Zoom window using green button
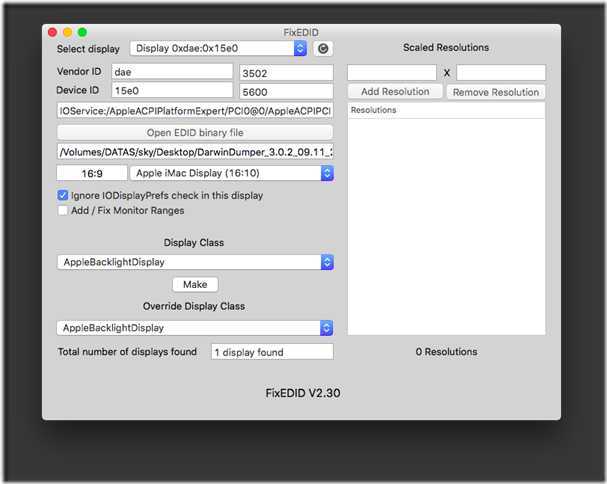Viewport: 607px width, 484px height. [82, 32]
